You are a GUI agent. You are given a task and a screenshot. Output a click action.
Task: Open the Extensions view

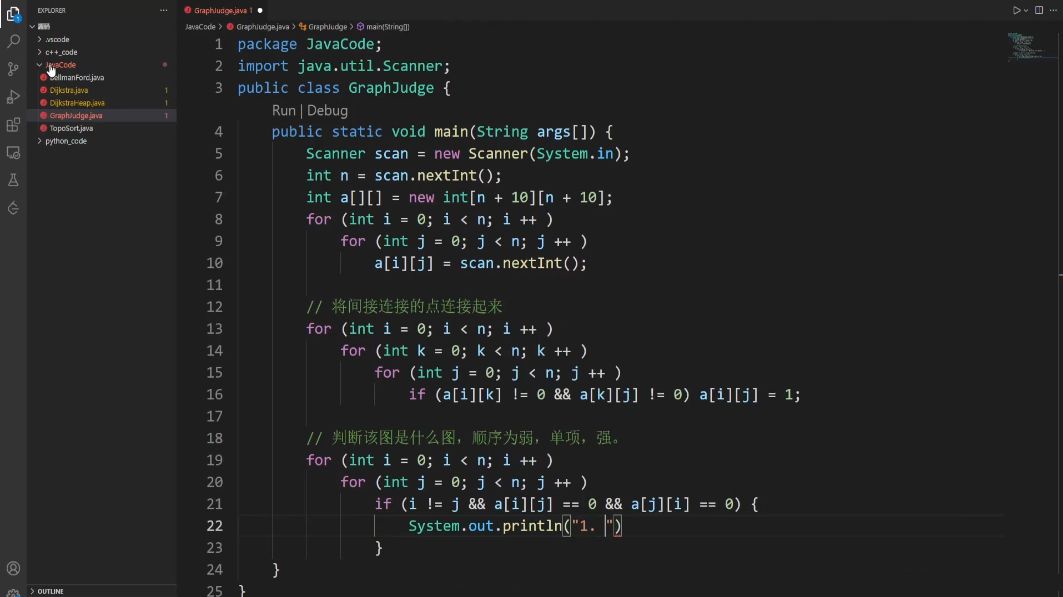tap(13, 125)
